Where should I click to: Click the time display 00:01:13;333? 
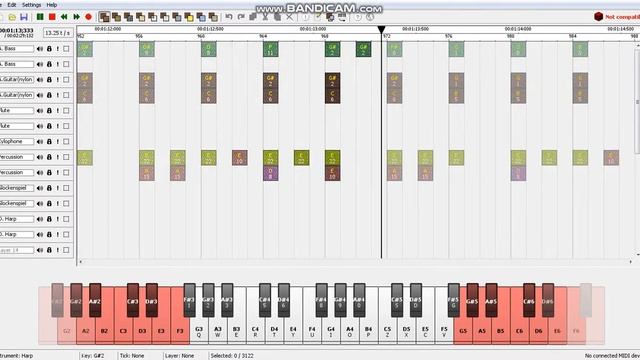[x=17, y=31]
